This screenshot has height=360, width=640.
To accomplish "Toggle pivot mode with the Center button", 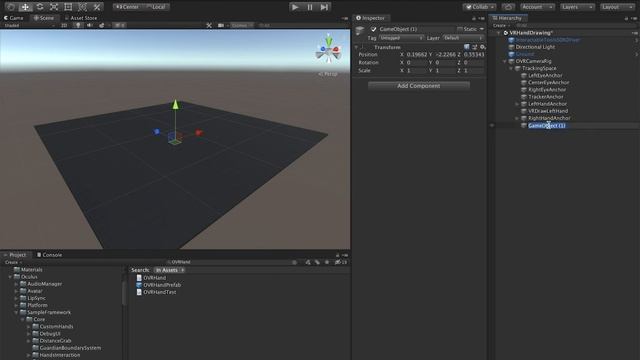I will tap(128, 7).
